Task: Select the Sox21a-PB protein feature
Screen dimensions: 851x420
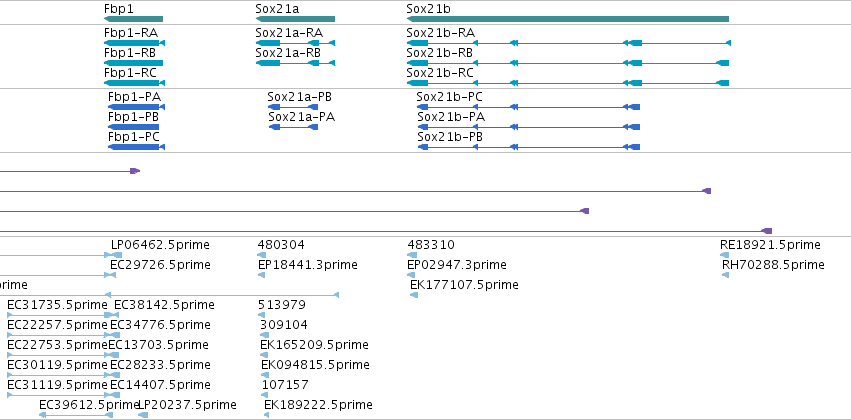Action: 294,107
